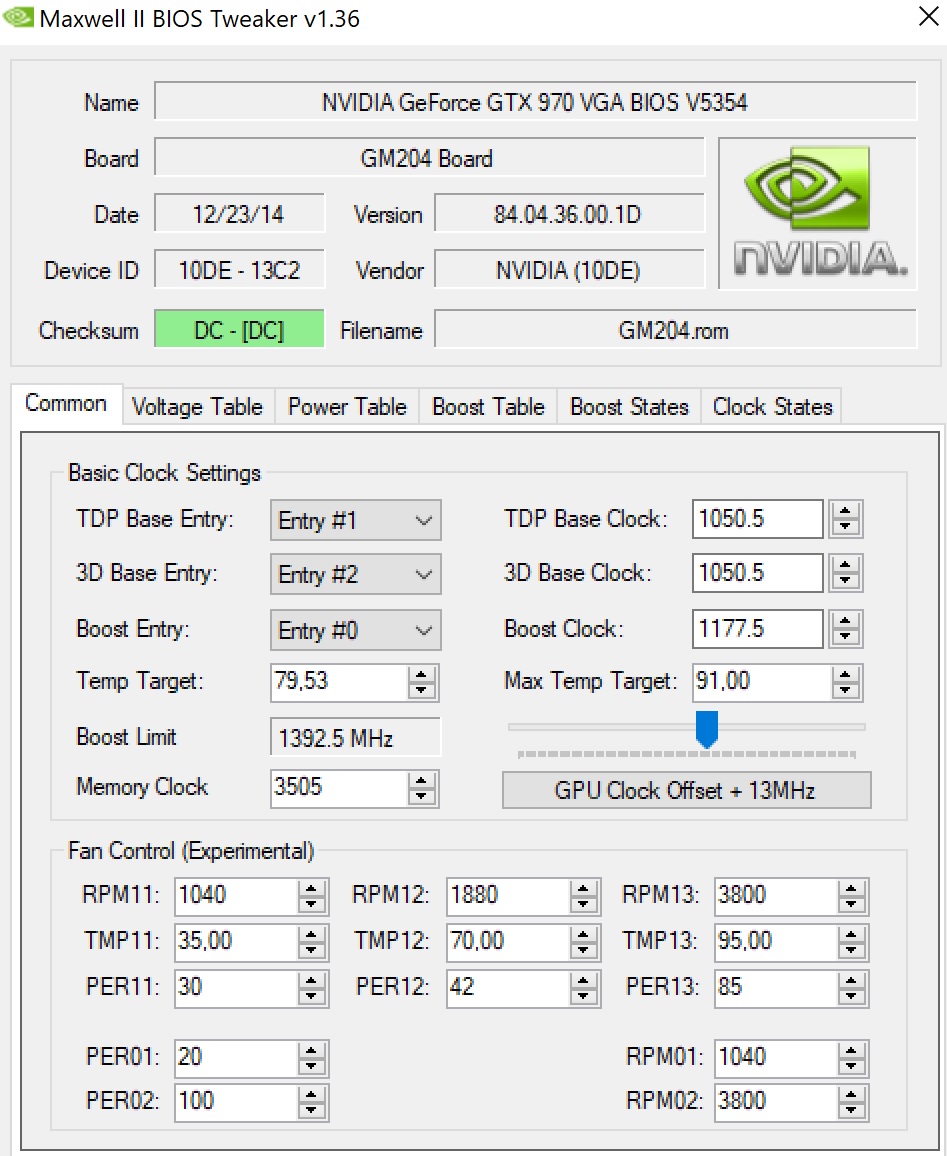Image resolution: width=947 pixels, height=1156 pixels.
Task: Decrease the TDP Base Clock value
Action: point(845,528)
